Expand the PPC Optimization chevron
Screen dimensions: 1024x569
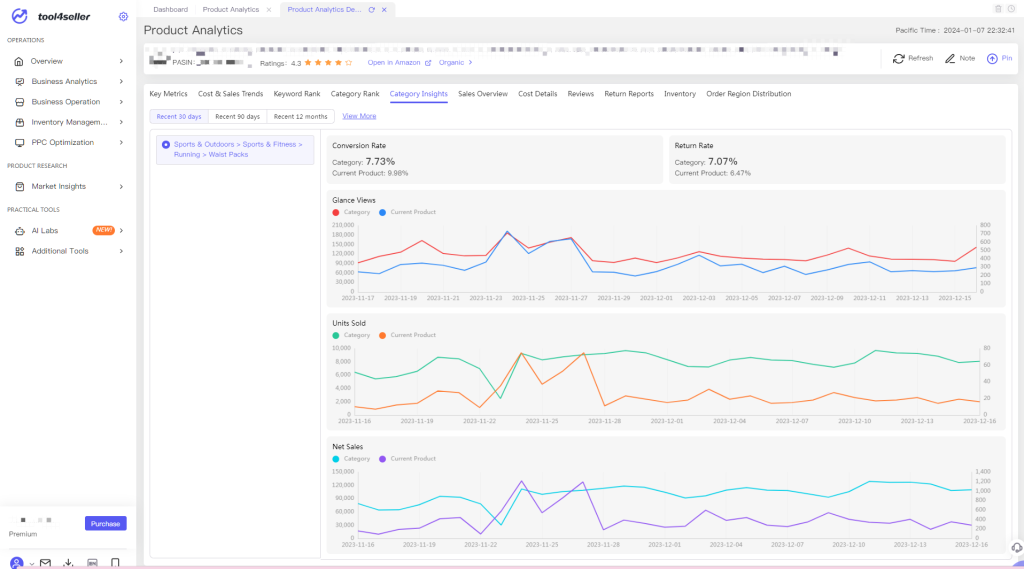[x=121, y=142]
